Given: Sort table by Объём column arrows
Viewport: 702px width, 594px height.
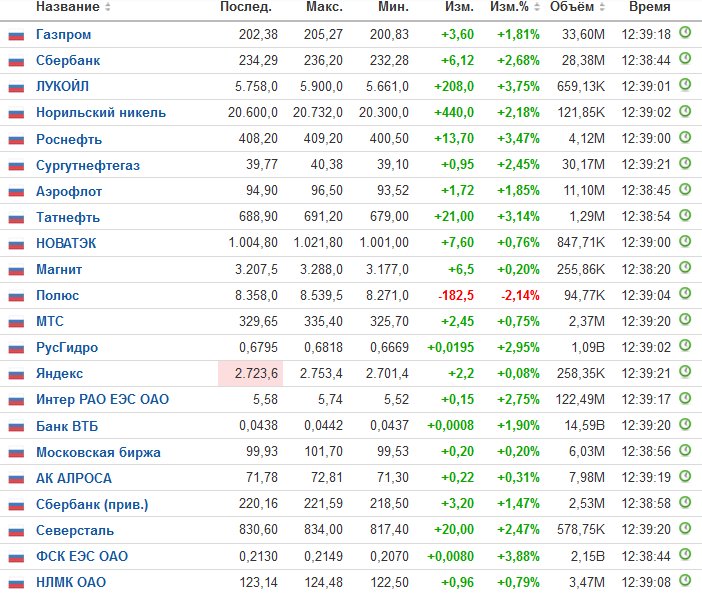Looking at the screenshot, I should 602,7.
